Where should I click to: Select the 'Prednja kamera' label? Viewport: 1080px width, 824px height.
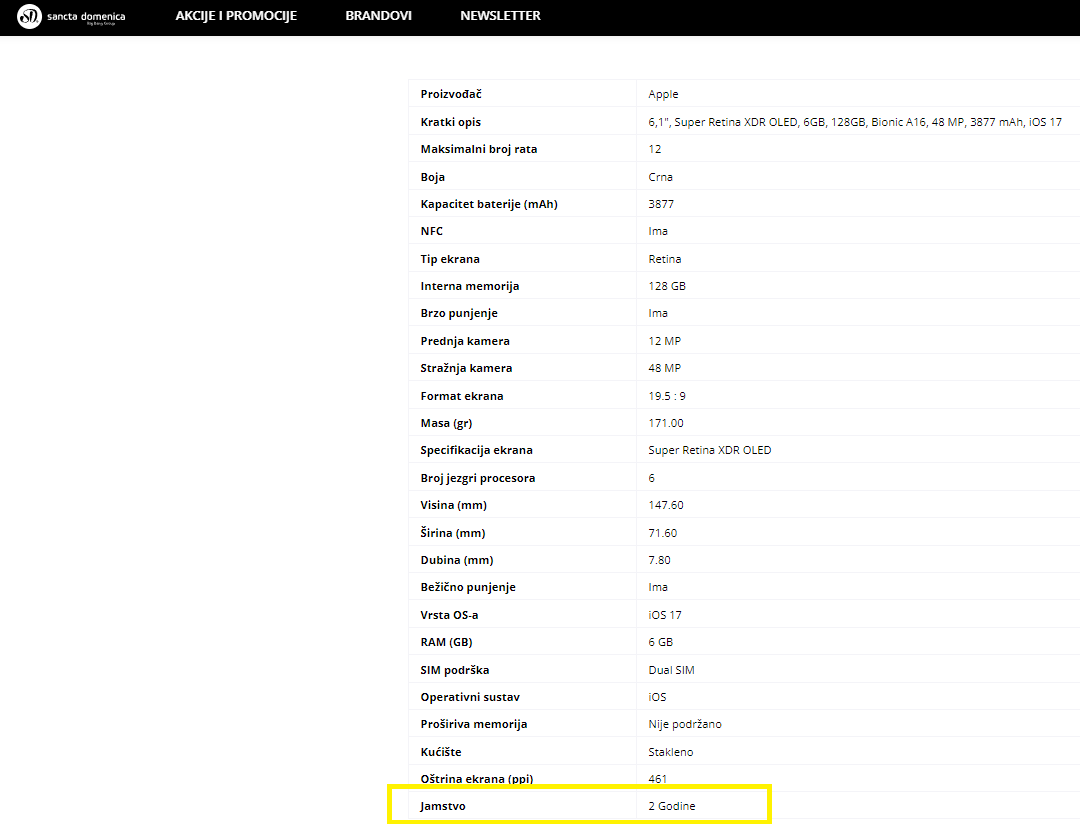465,341
